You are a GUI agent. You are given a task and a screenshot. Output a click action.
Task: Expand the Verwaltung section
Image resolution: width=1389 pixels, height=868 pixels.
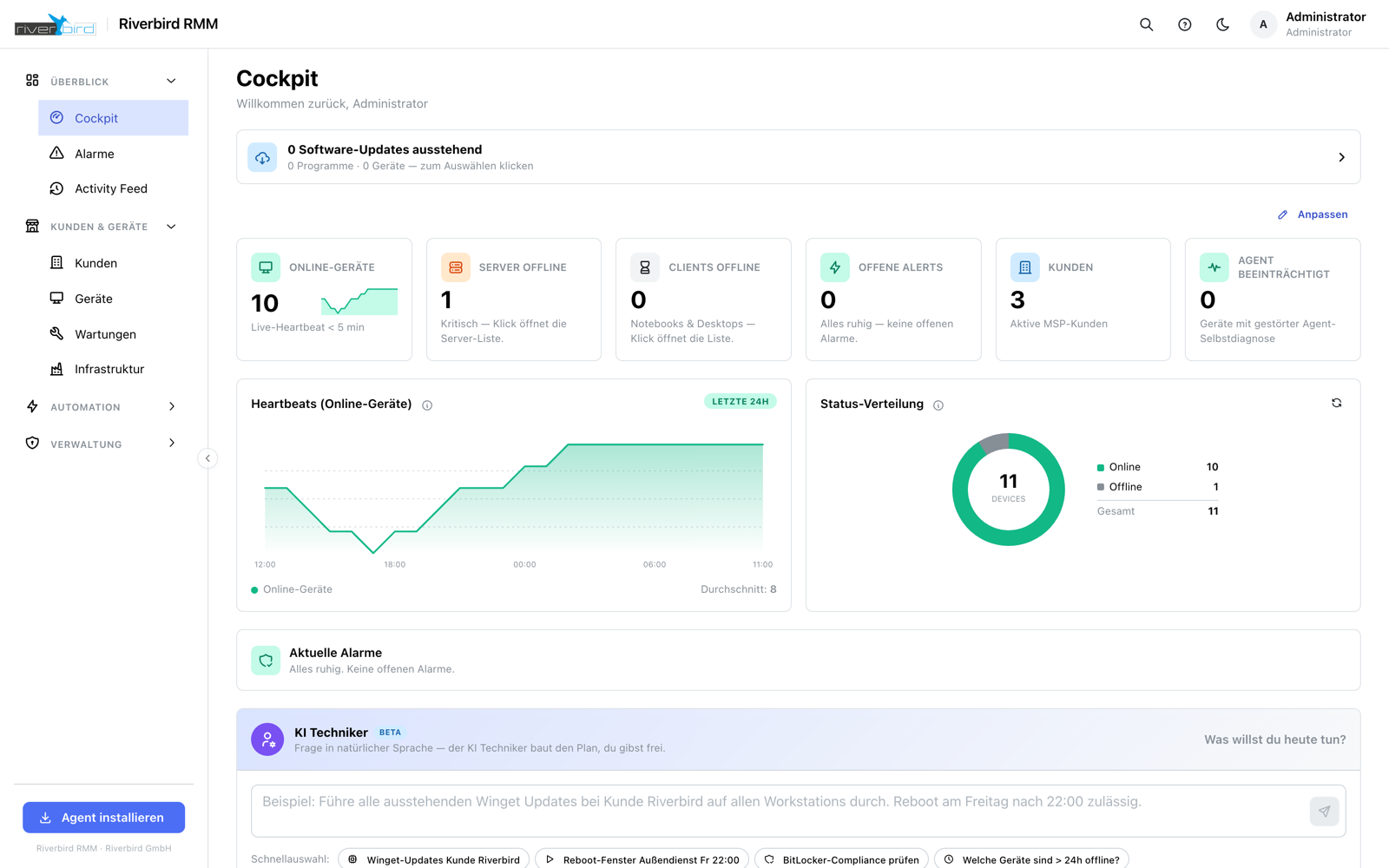pyautogui.click(x=172, y=444)
